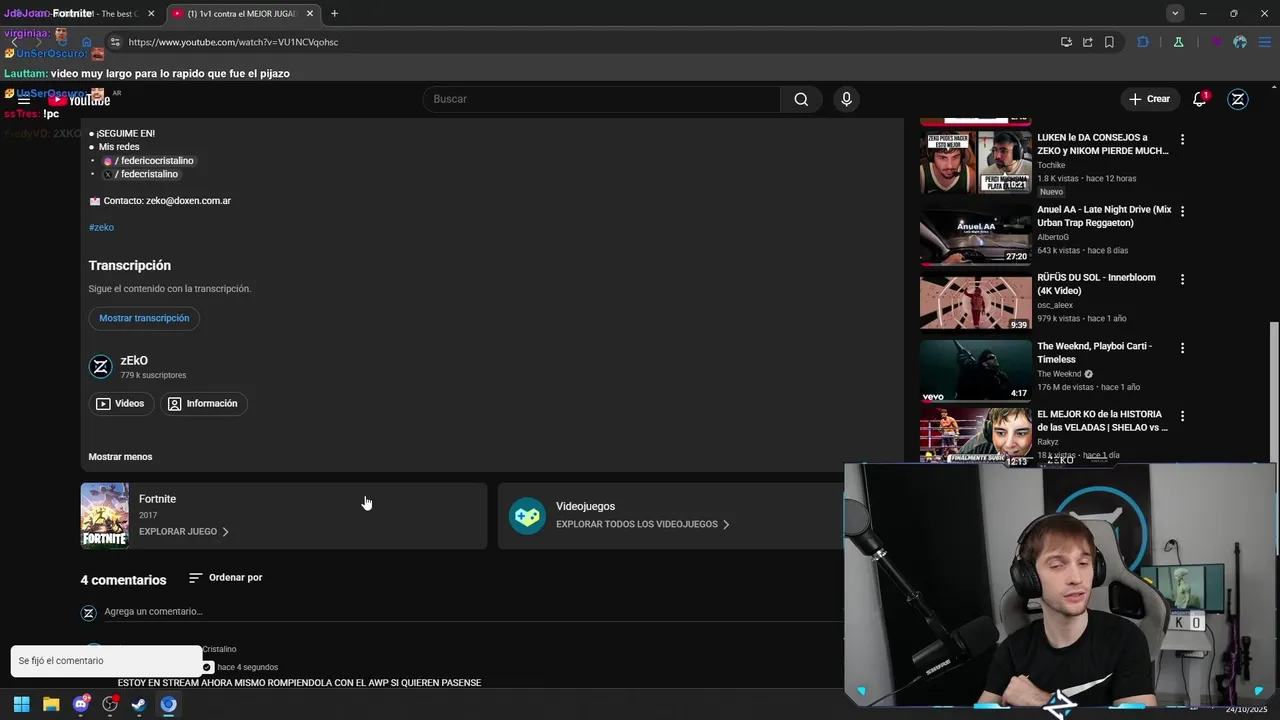
Task: Open X link fedecristalino
Action: 141,174
